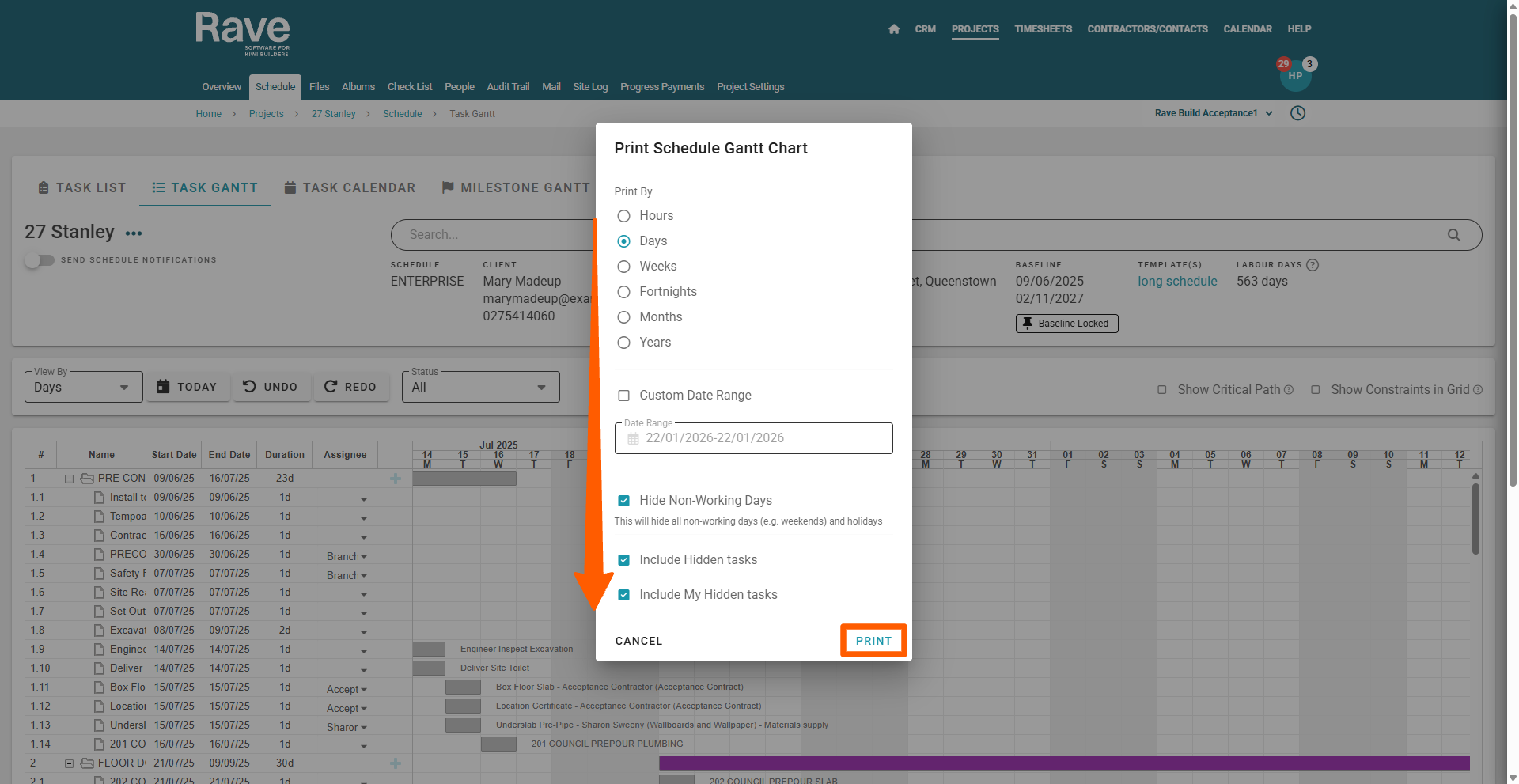Click the CANCEL button in dialog
Image resolution: width=1519 pixels, height=784 pixels.
pos(638,641)
